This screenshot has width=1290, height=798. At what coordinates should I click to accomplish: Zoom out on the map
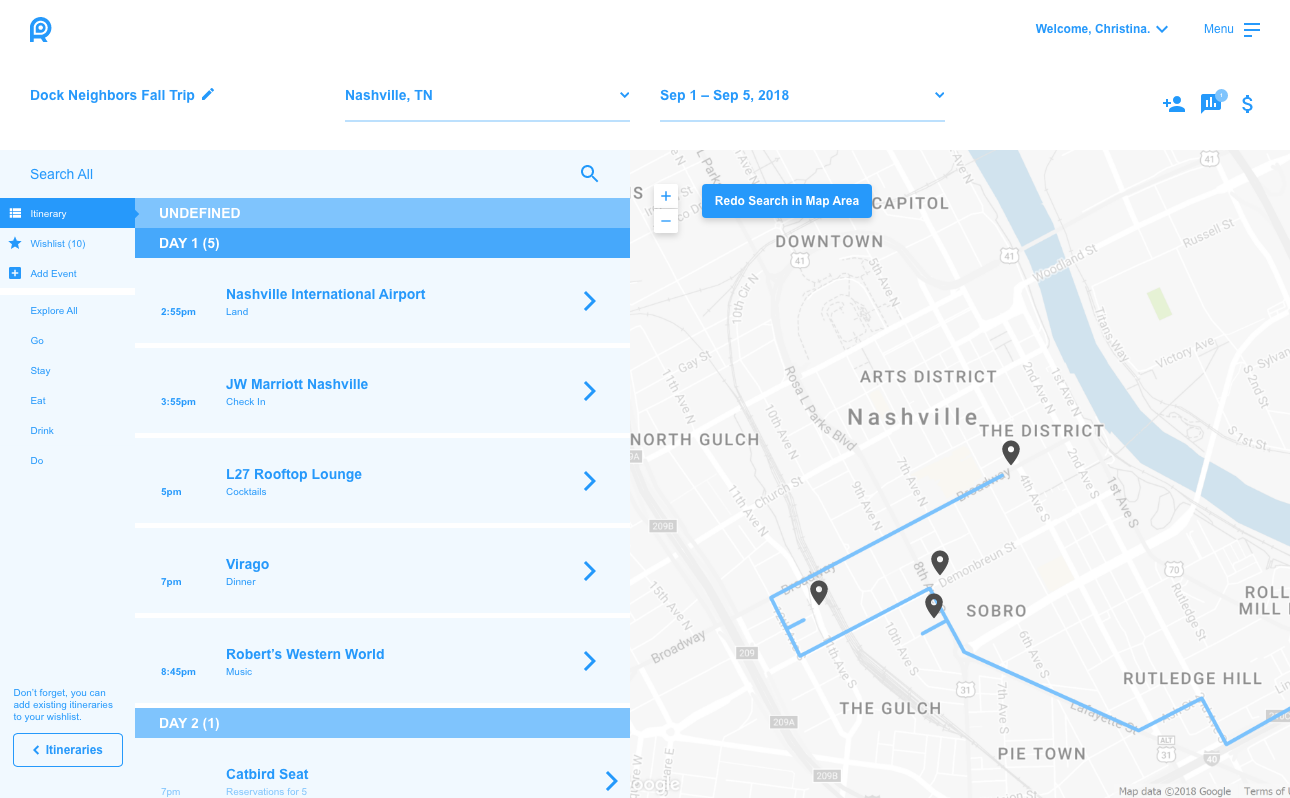point(666,221)
